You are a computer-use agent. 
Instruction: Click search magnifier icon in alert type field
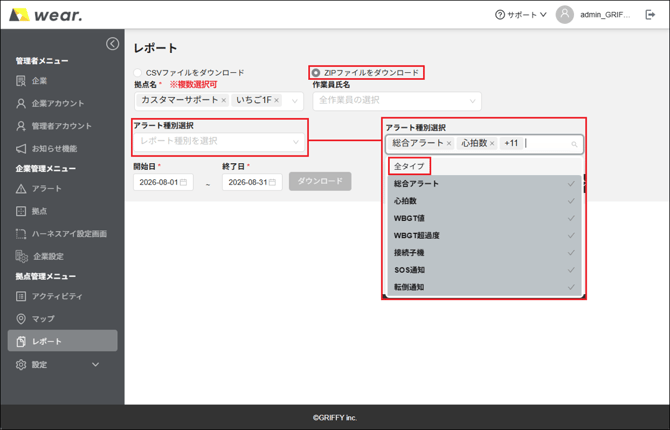pos(574,144)
